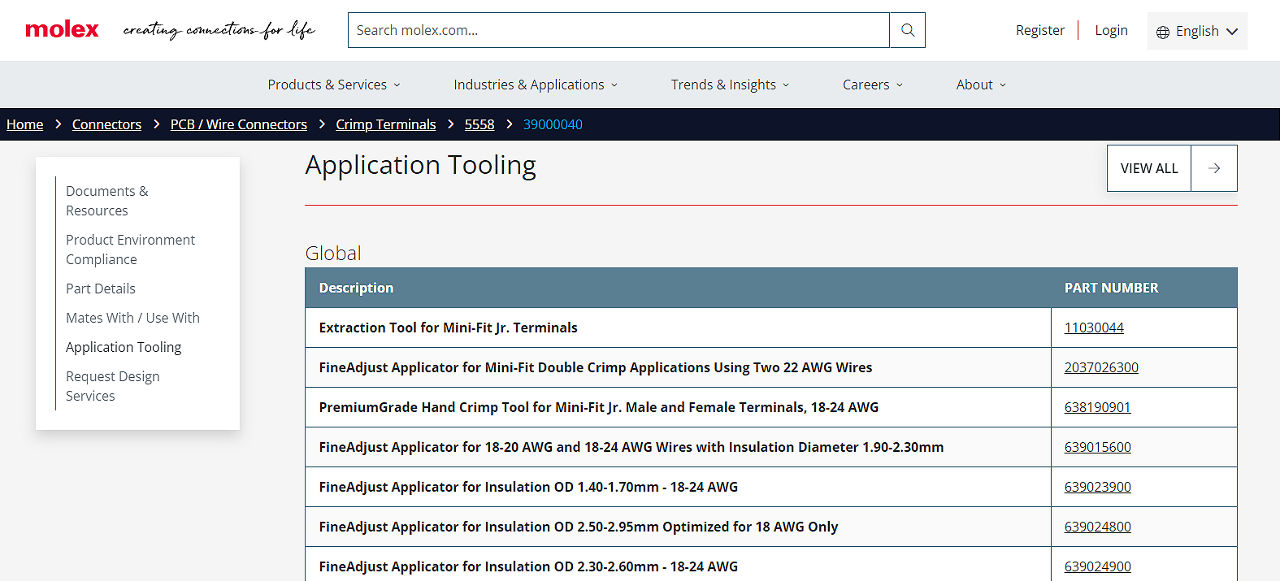Click 'Insulation OD 1.40-1.70mm' applicator description
This screenshot has width=1280, height=581.
click(528, 487)
